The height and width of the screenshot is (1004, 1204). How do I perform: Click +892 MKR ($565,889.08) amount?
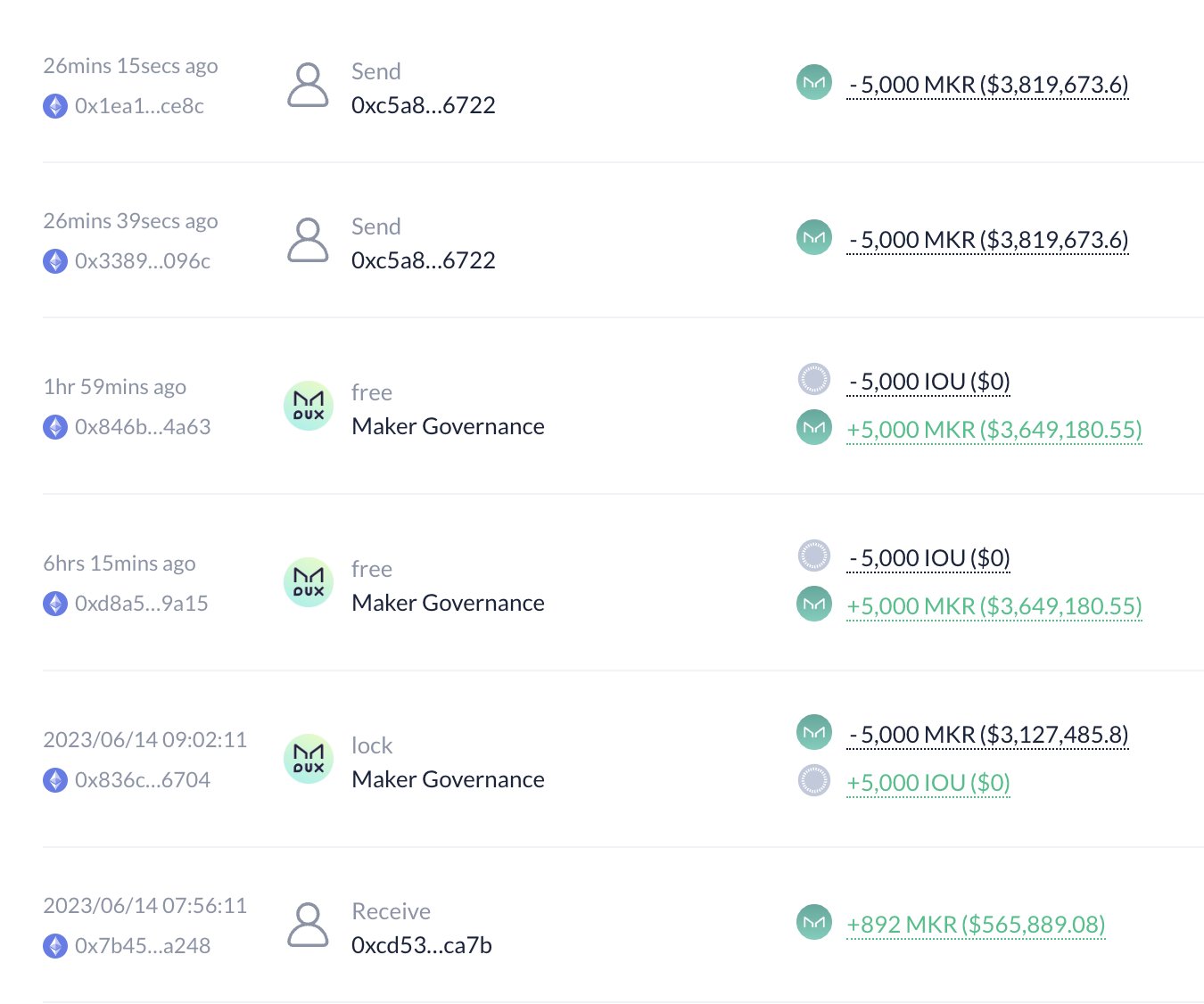(x=975, y=925)
